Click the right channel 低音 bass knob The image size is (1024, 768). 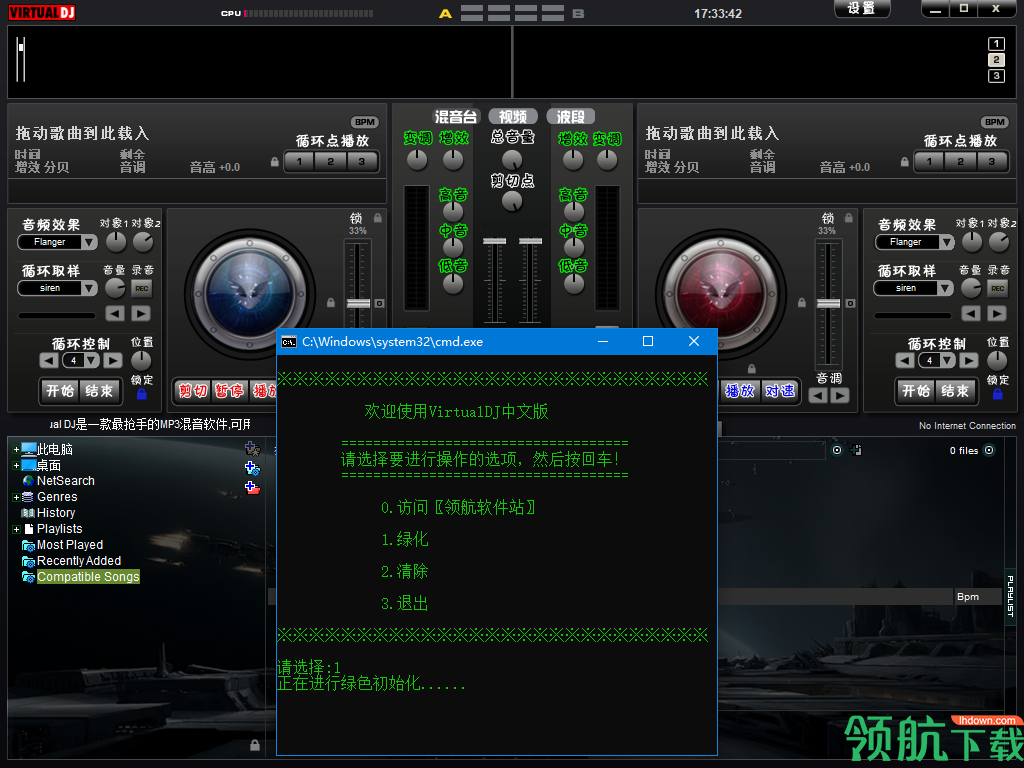coord(573,283)
